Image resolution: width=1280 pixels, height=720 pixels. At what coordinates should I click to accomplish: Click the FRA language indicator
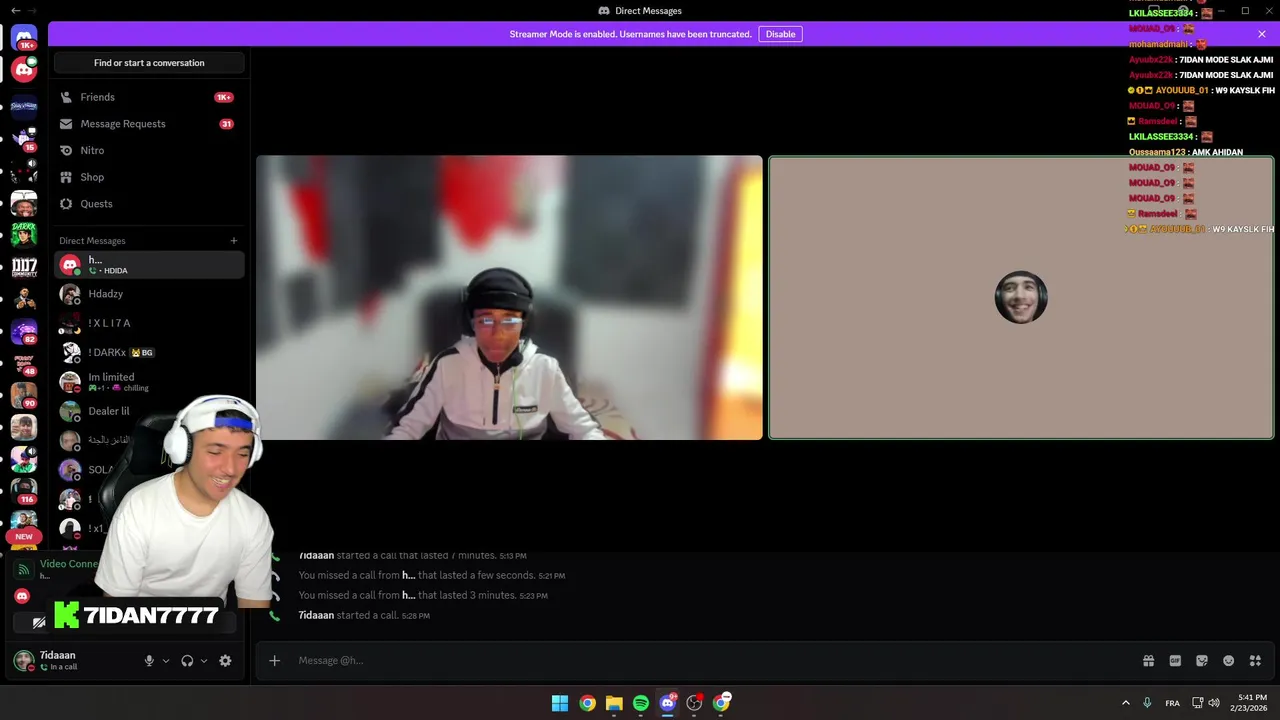[x=1172, y=703]
